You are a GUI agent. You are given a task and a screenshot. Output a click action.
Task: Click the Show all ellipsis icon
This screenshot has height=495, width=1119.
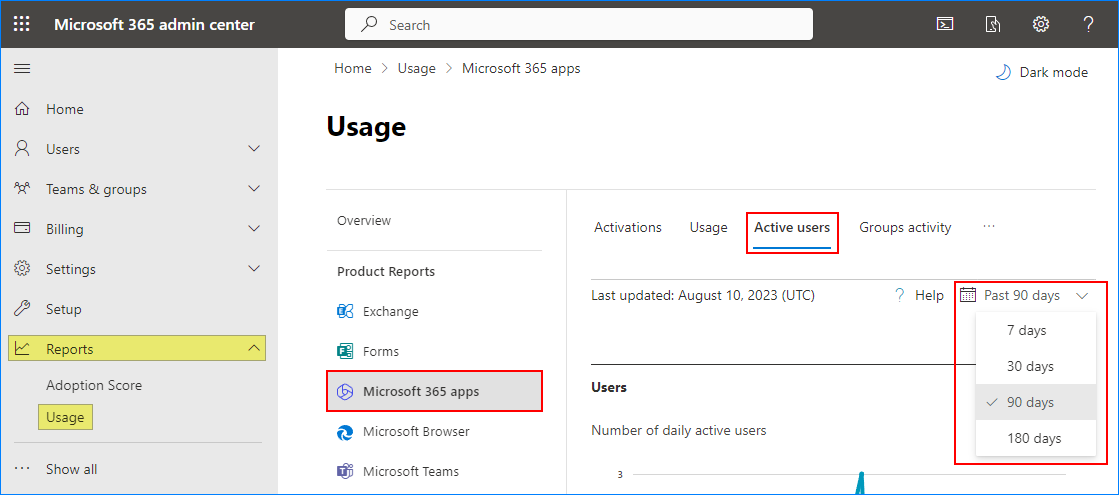[22, 469]
